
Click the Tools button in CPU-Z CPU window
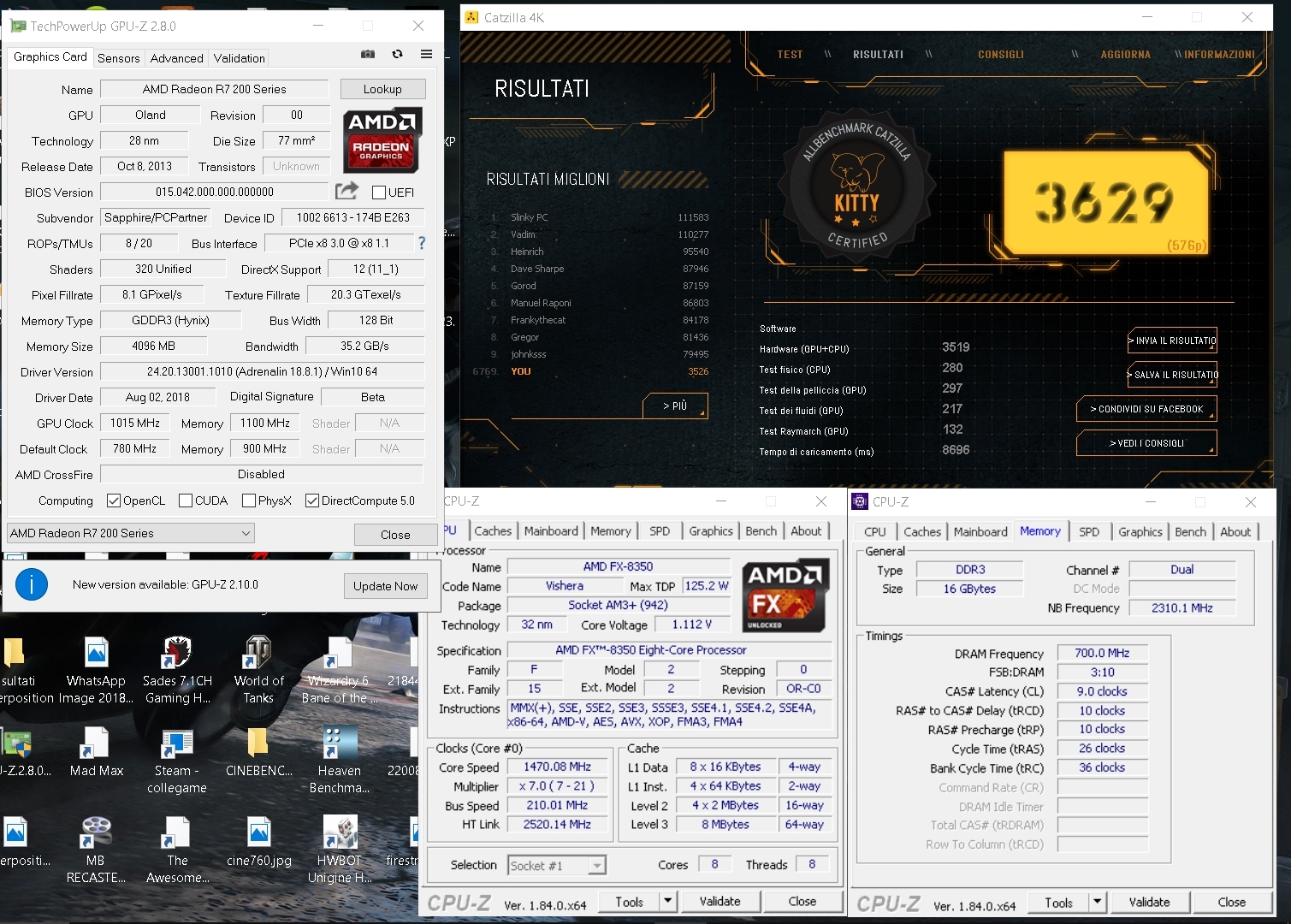click(x=629, y=901)
